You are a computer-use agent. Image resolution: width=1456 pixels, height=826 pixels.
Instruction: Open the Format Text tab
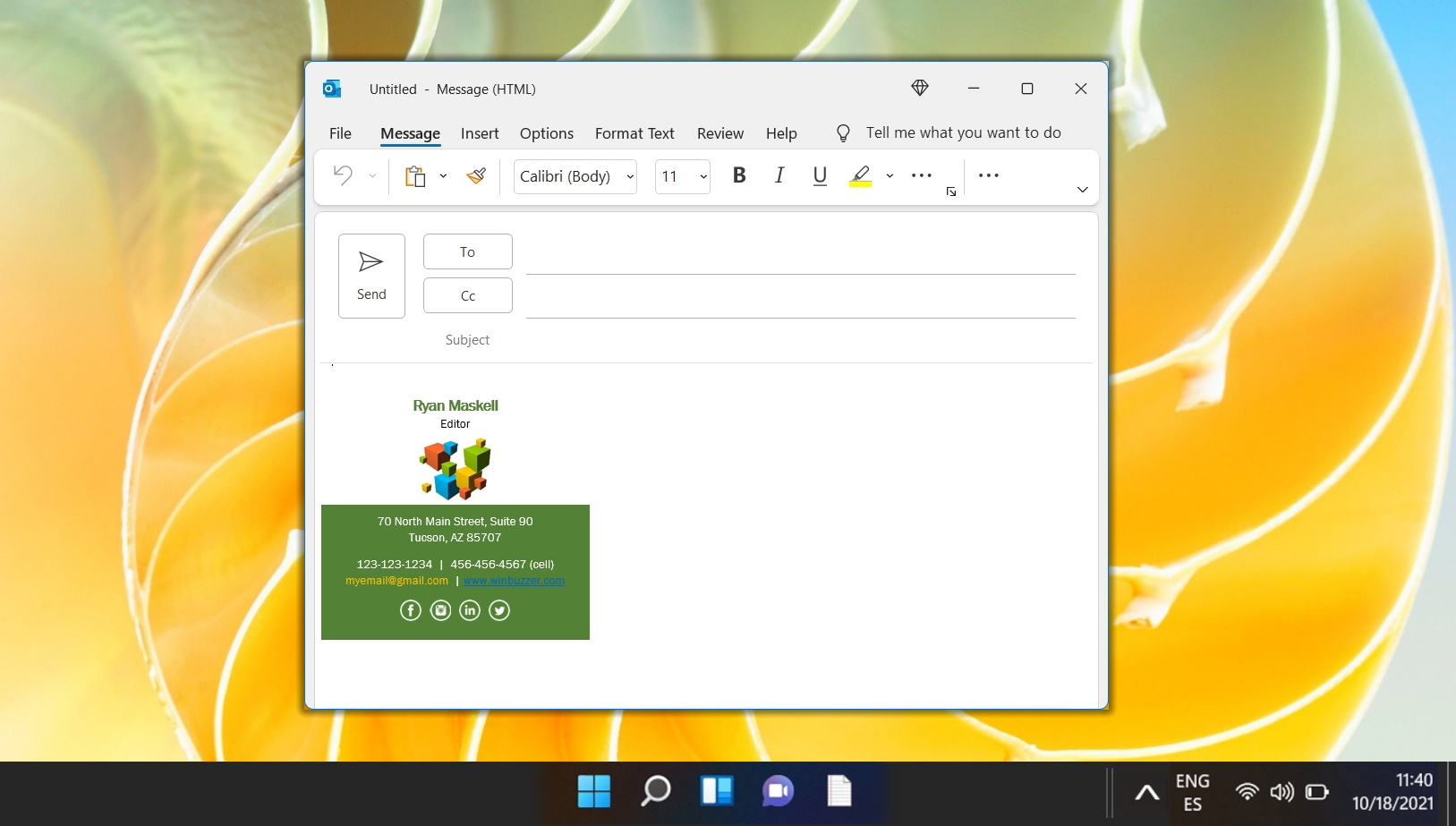click(634, 133)
